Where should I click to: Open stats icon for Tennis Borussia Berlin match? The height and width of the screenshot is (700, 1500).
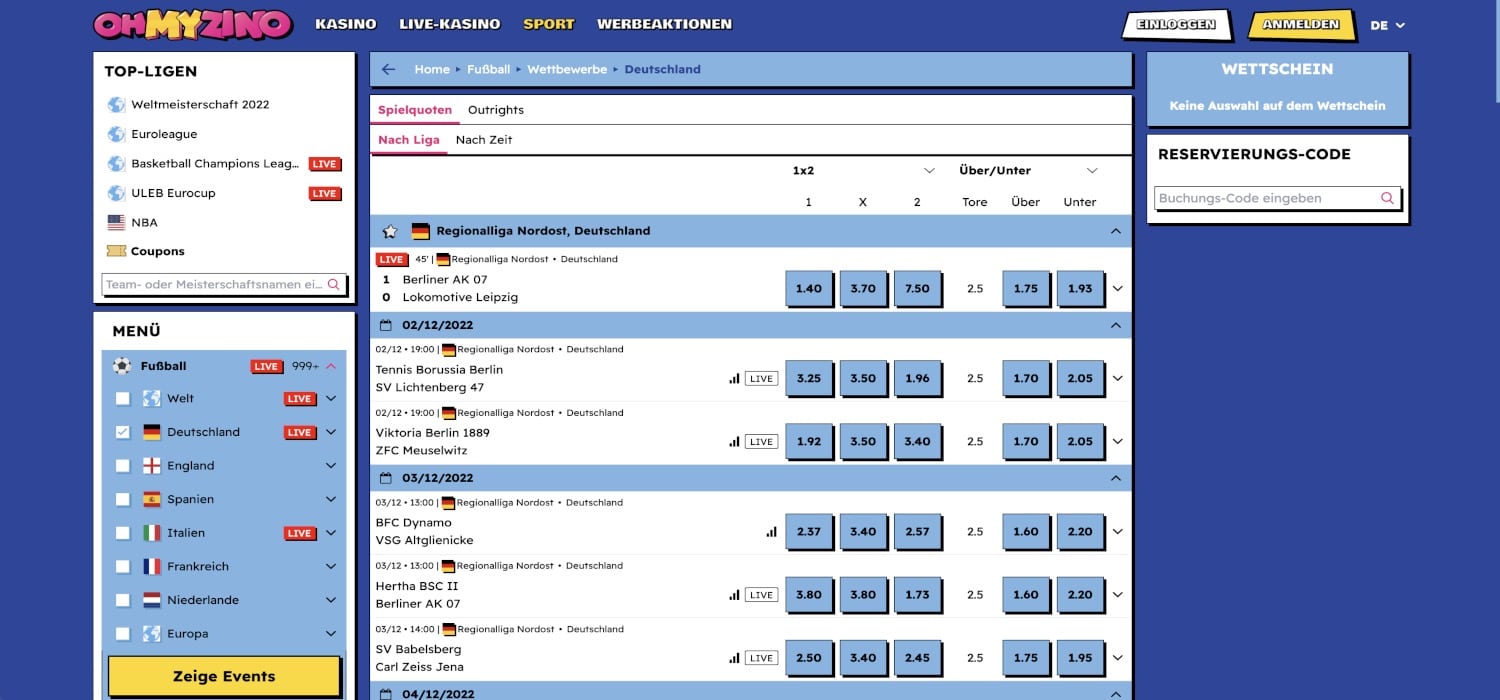(735, 378)
